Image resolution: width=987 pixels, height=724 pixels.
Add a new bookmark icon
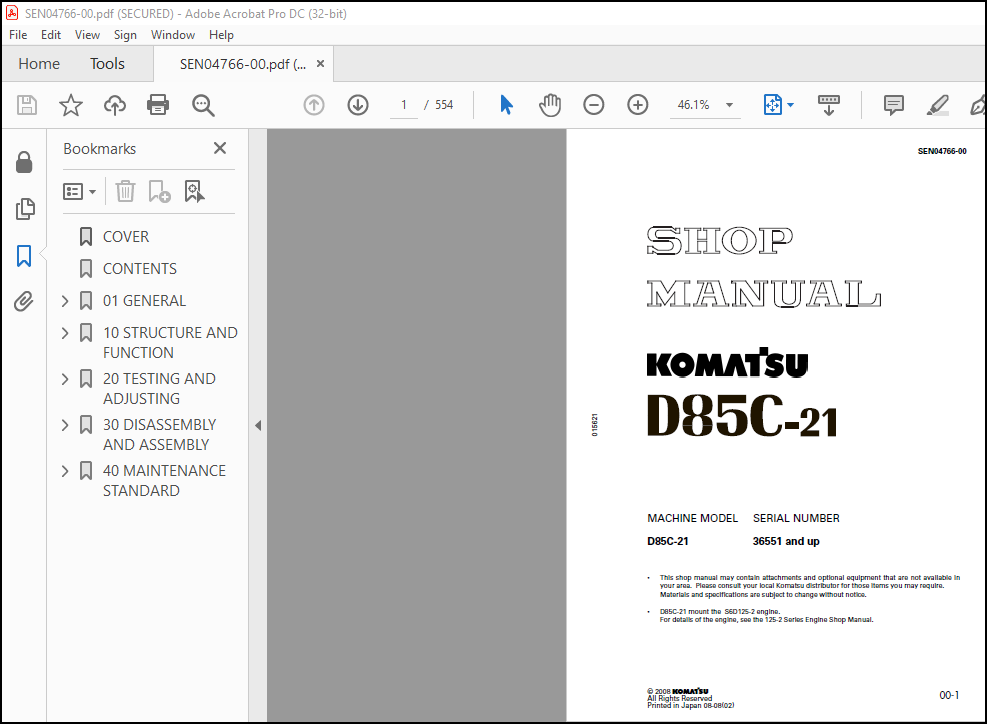(159, 191)
